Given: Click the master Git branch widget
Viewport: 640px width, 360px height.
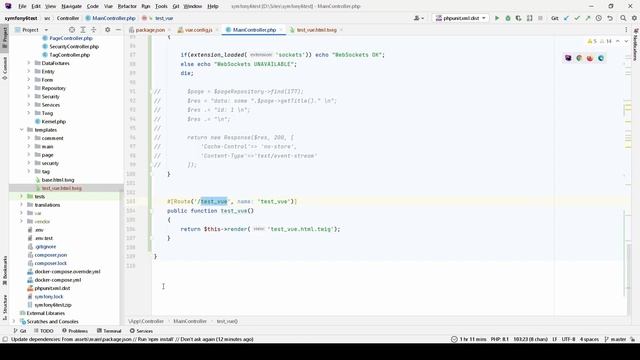Looking at the screenshot, I should (x=616, y=339).
